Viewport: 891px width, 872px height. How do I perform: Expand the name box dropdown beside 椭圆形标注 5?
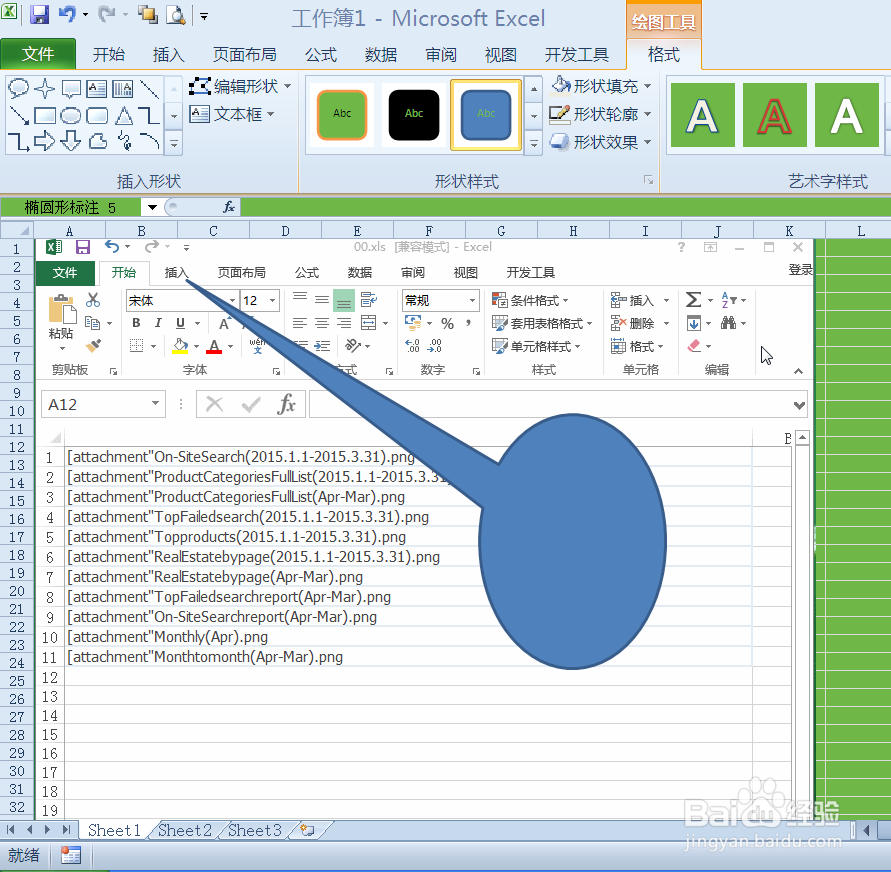pyautogui.click(x=152, y=207)
